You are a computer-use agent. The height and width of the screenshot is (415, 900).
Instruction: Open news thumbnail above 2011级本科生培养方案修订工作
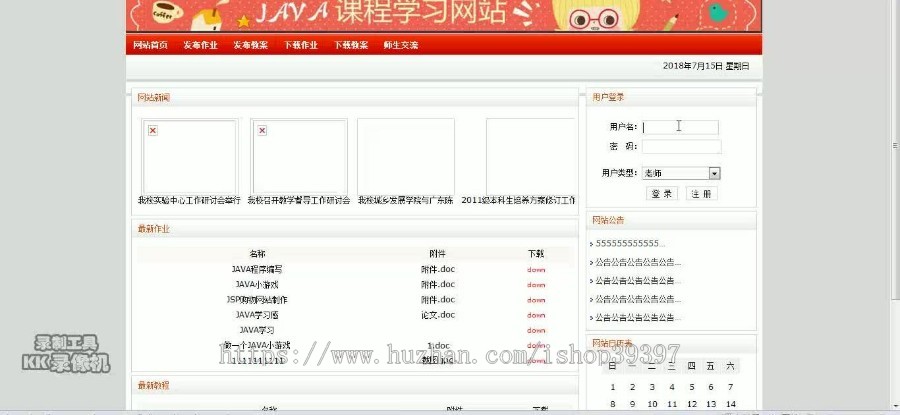click(530, 156)
